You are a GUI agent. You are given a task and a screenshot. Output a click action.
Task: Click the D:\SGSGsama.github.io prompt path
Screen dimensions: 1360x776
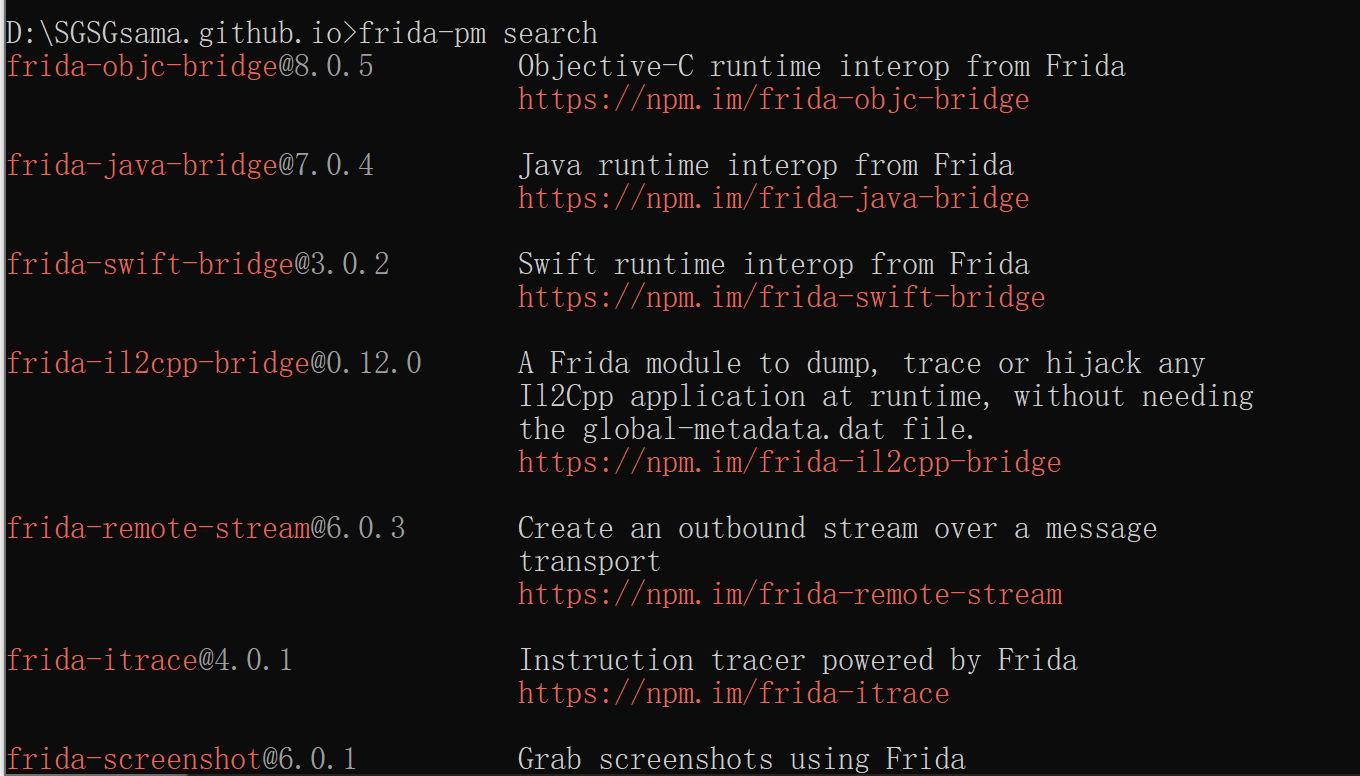(175, 34)
